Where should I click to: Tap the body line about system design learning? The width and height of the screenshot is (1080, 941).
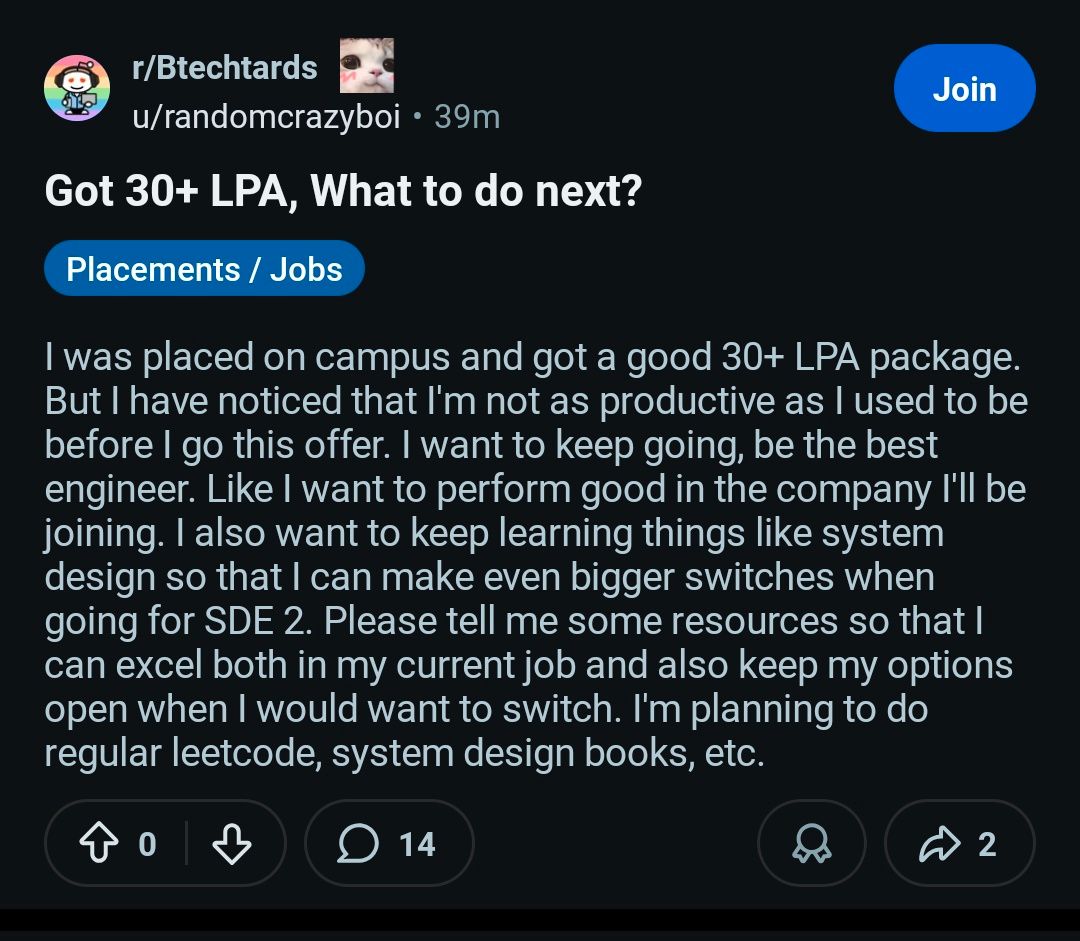point(494,533)
